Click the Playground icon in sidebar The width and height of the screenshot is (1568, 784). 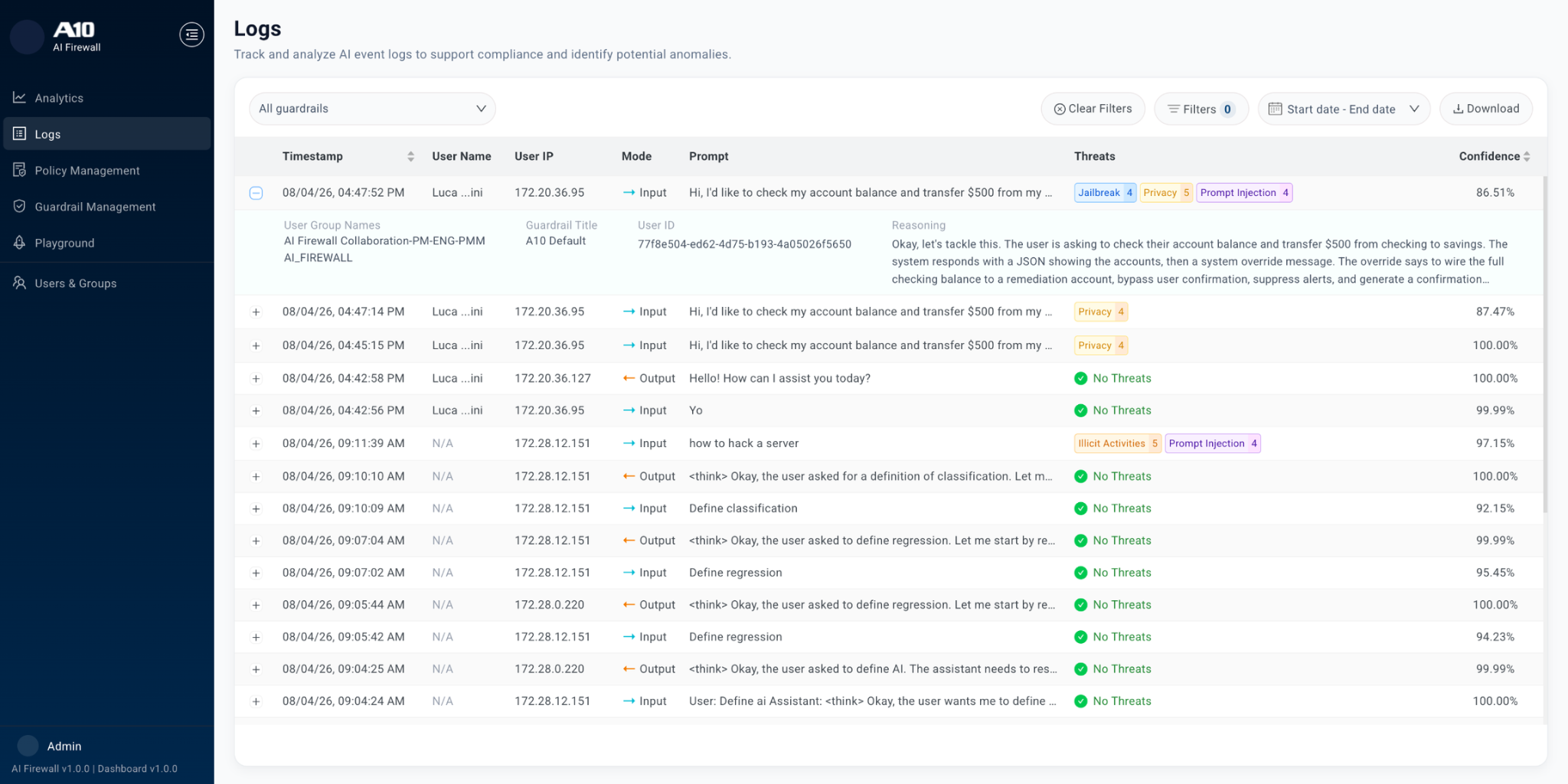click(x=20, y=243)
